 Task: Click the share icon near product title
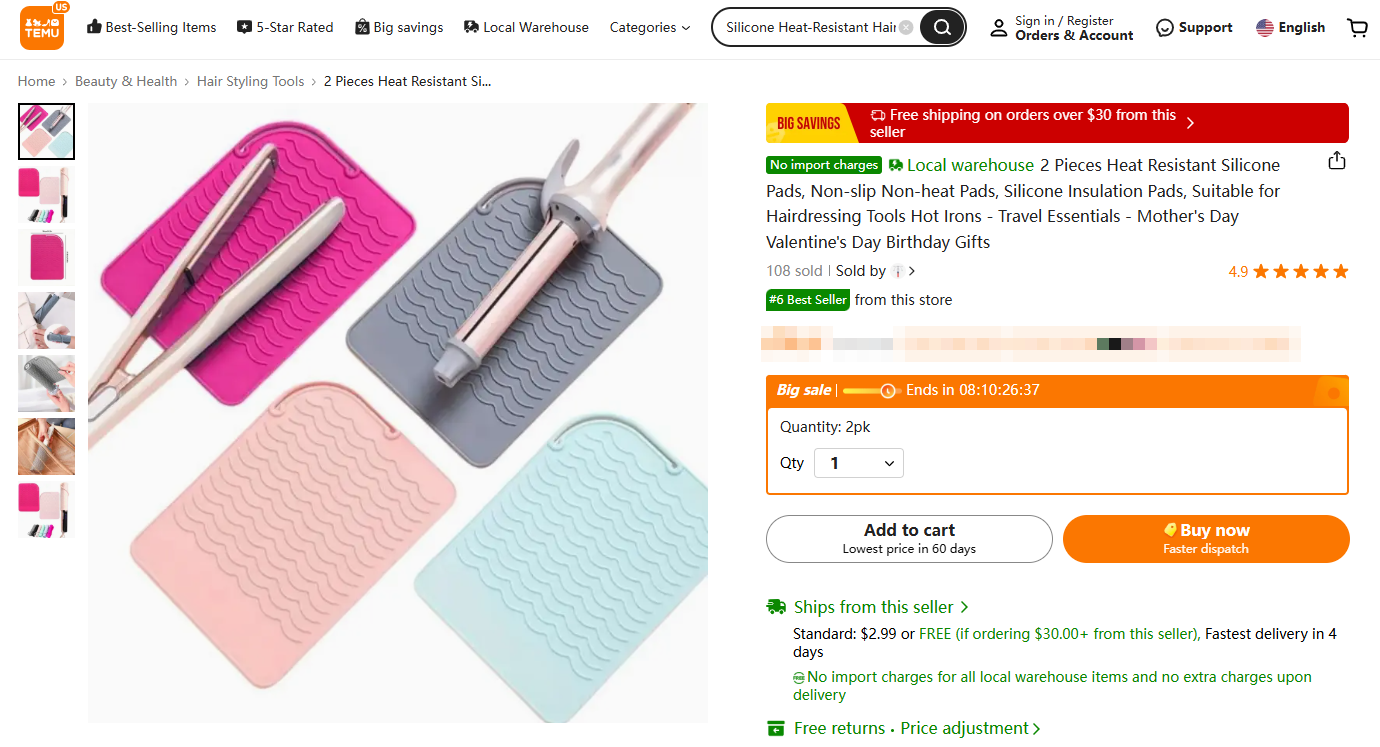1337,160
